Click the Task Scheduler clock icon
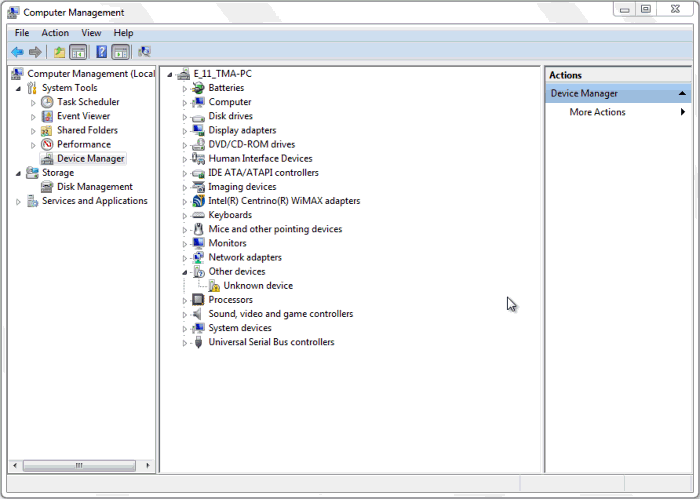This screenshot has width=700, height=499. click(47, 102)
